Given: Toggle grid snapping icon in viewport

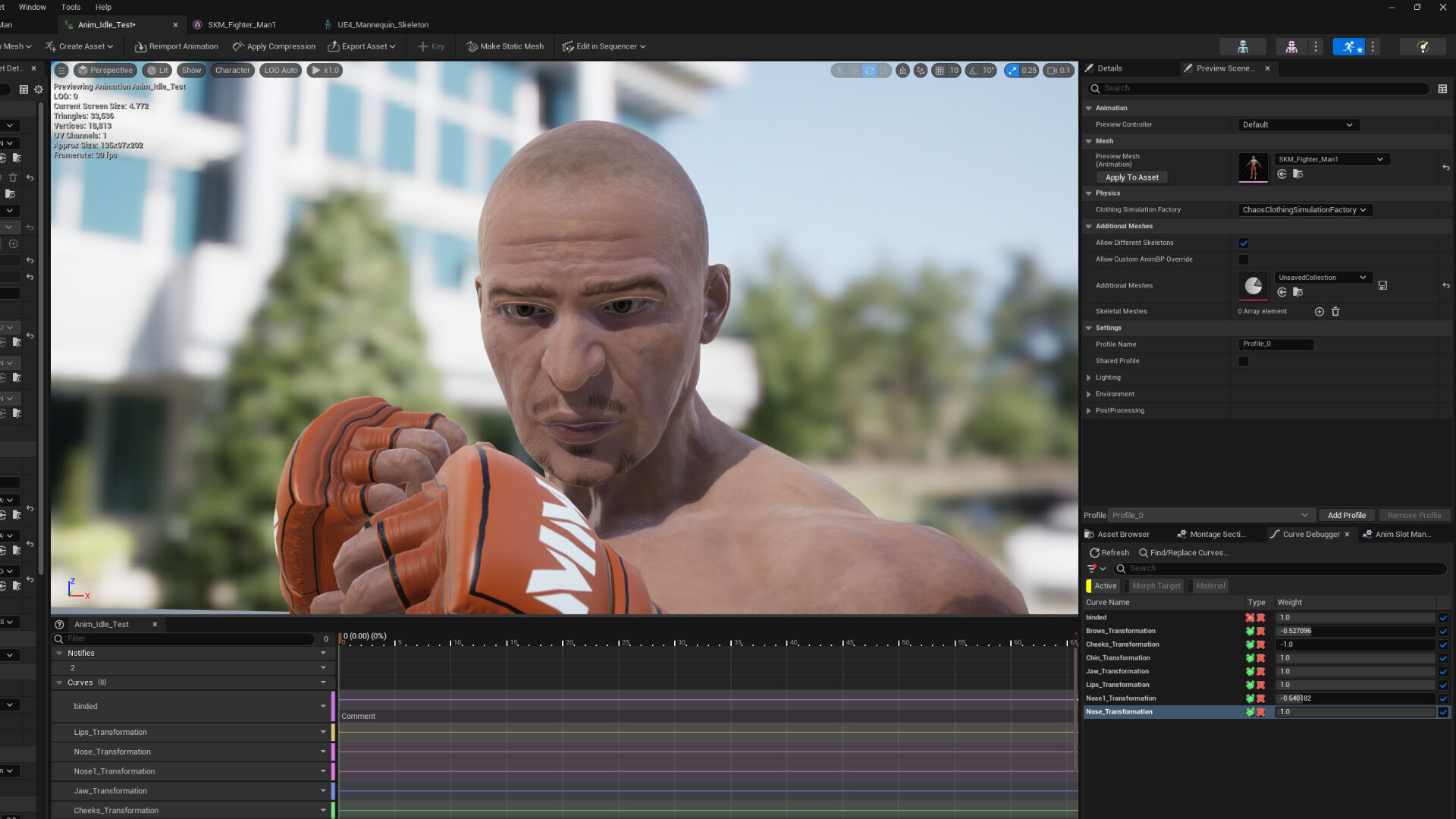Looking at the screenshot, I should (x=940, y=71).
